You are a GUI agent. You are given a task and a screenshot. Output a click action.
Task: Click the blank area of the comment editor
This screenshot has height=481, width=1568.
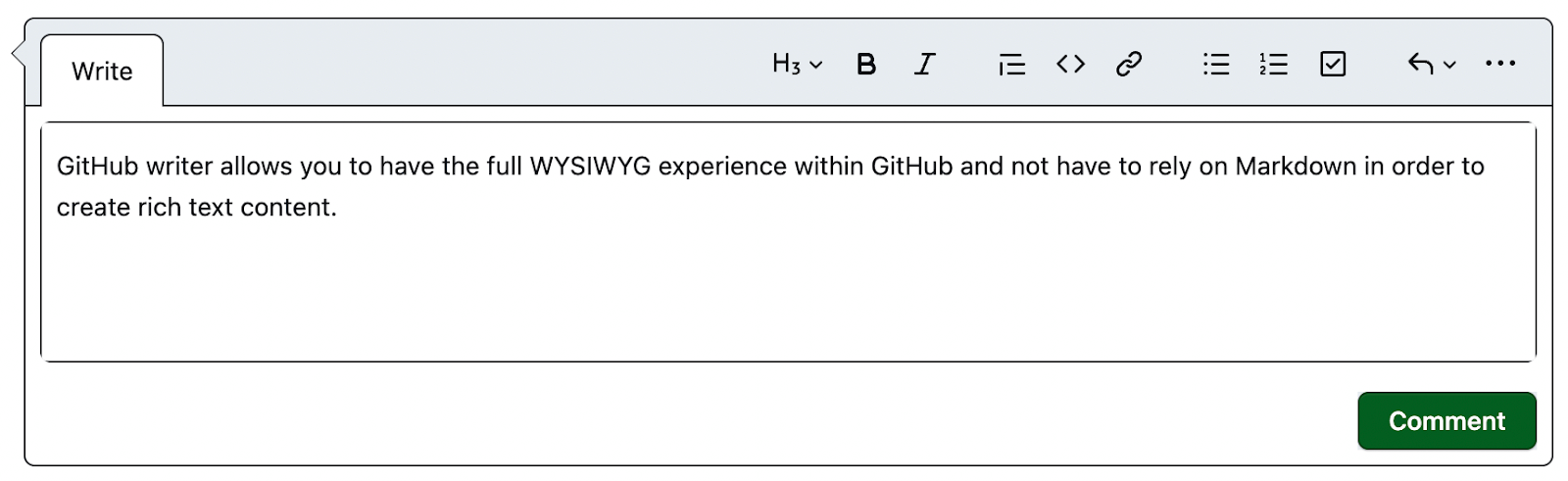pyautogui.click(x=787, y=294)
